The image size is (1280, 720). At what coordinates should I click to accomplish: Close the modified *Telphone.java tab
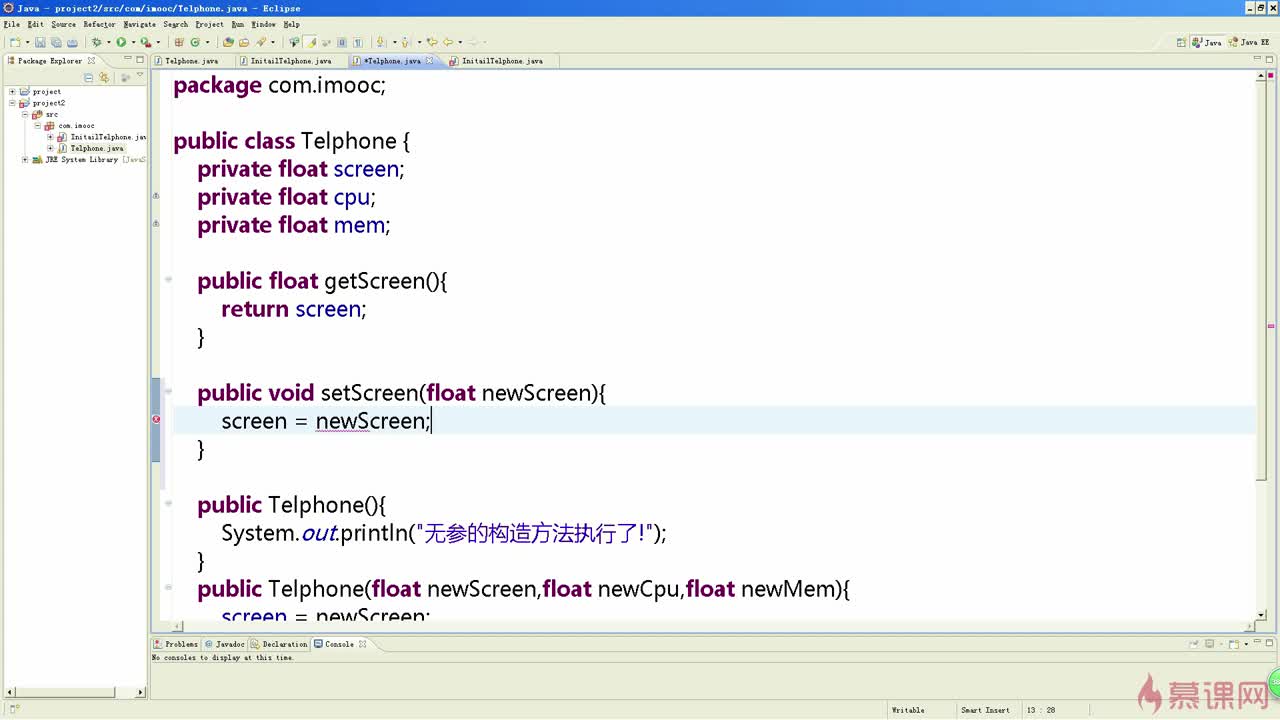coord(430,61)
